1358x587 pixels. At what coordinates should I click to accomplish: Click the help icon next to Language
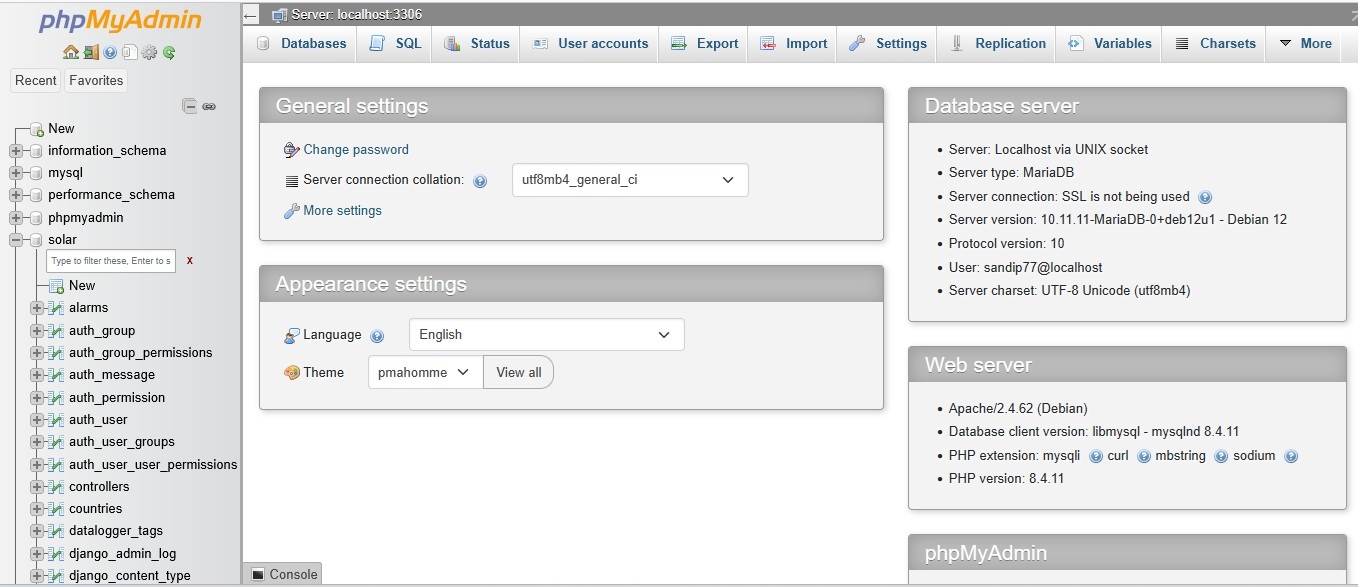coord(377,336)
